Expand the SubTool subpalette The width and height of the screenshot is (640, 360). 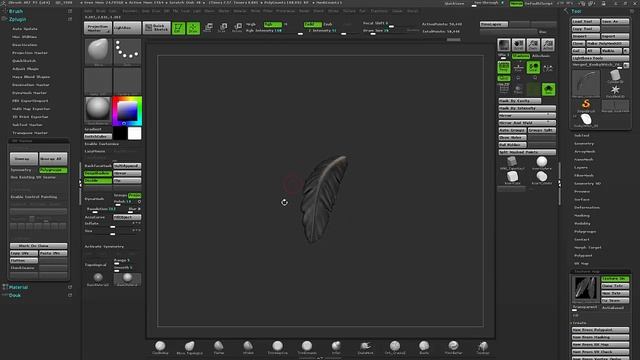(582, 135)
